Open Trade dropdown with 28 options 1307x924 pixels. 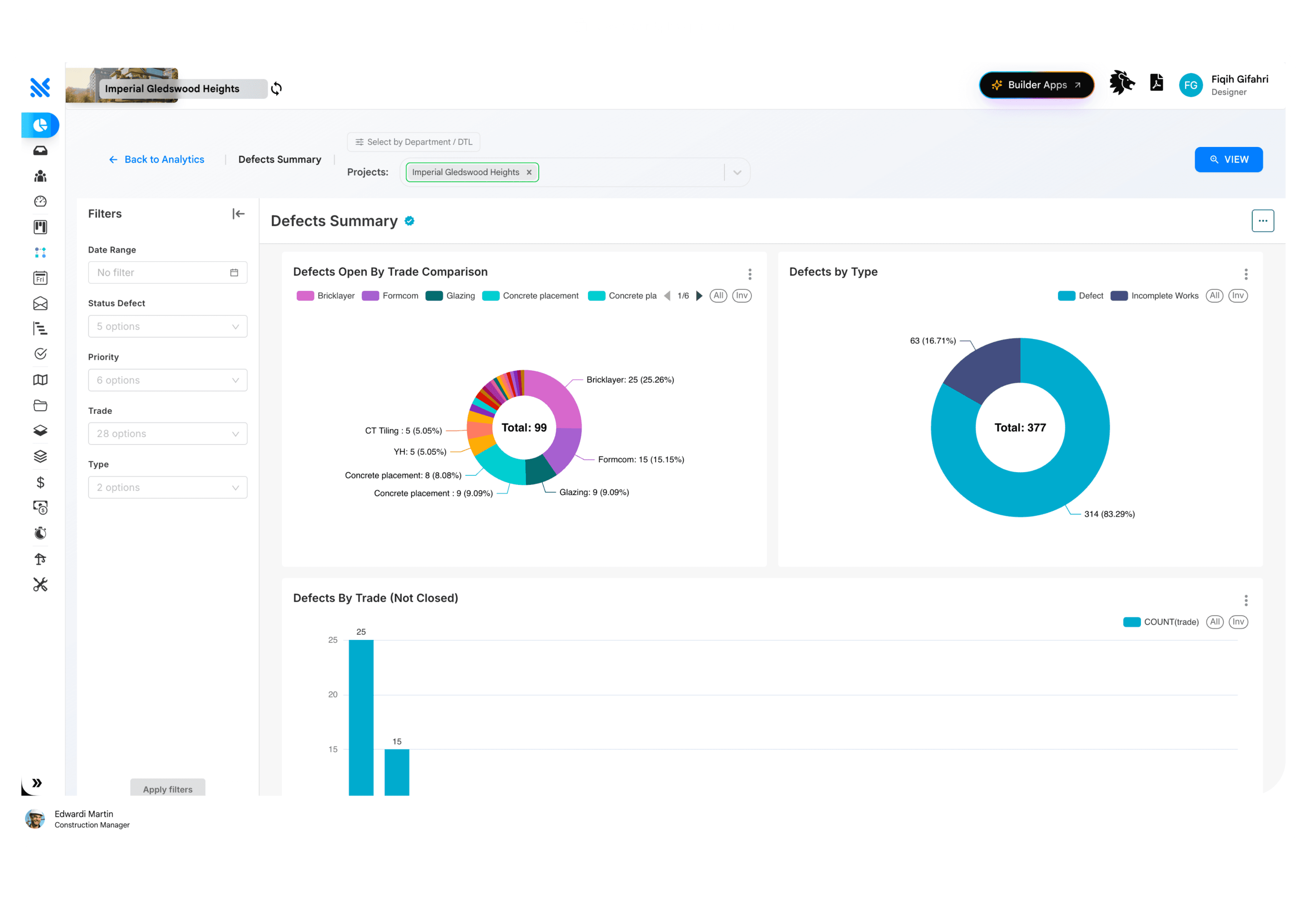tap(168, 433)
